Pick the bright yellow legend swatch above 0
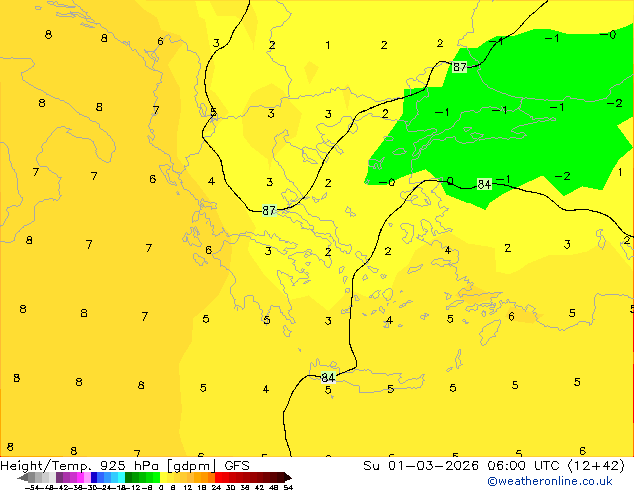 click(163, 477)
